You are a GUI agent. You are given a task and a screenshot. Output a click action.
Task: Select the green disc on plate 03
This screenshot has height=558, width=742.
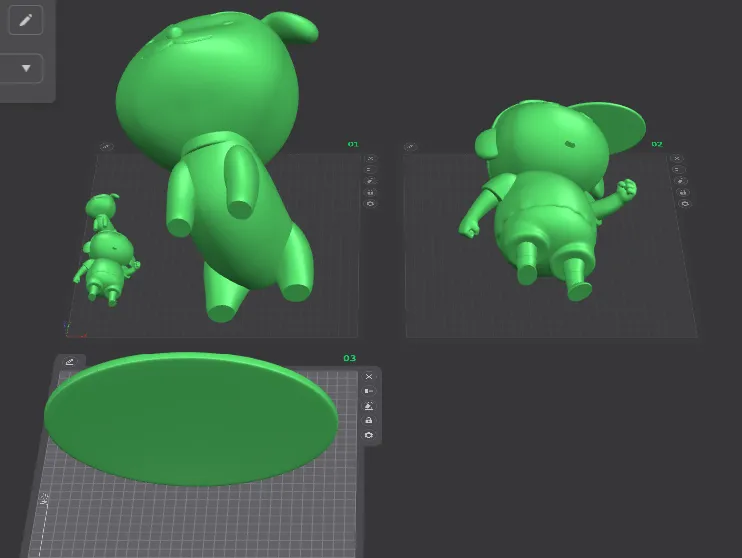(x=191, y=419)
